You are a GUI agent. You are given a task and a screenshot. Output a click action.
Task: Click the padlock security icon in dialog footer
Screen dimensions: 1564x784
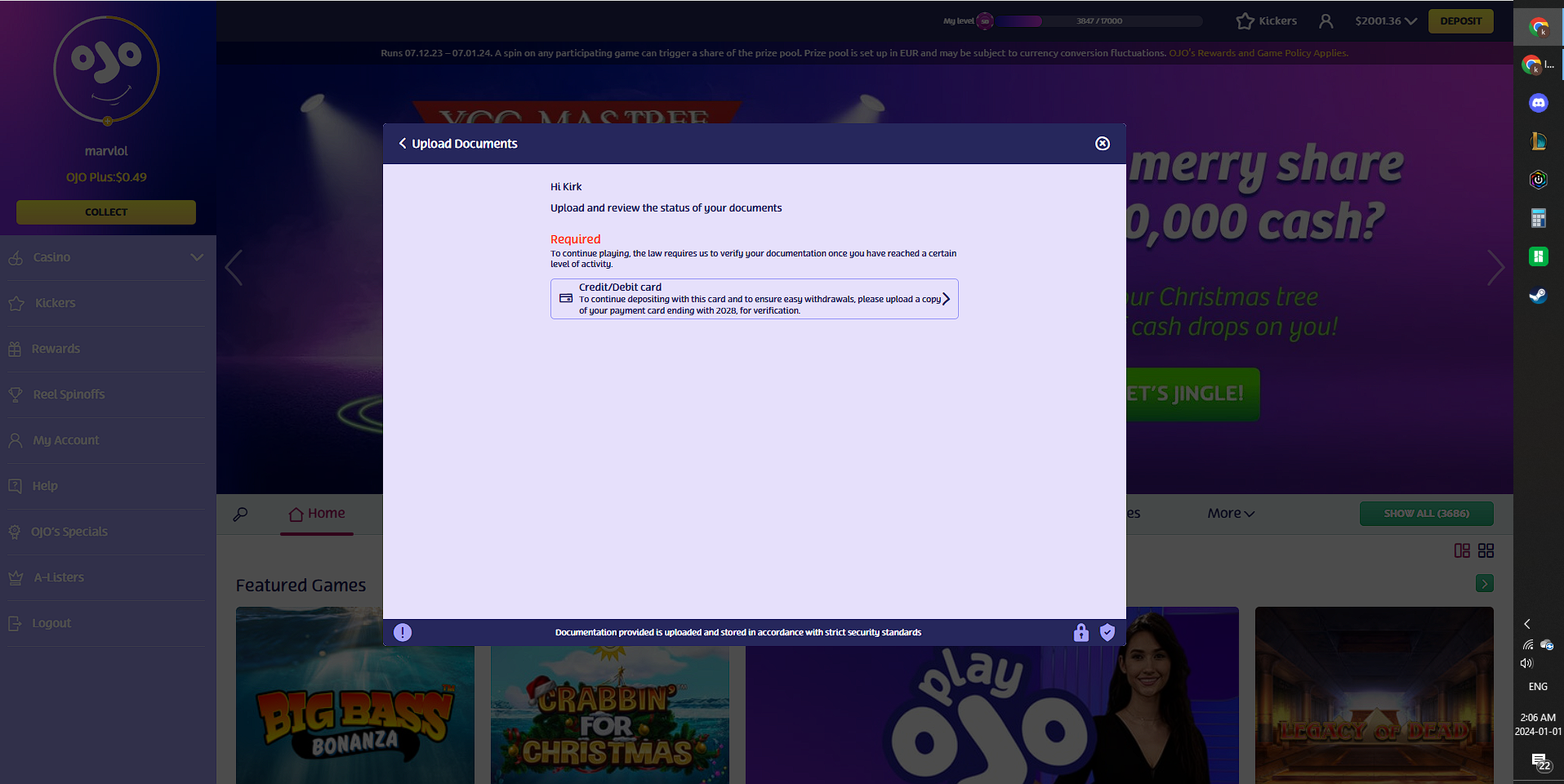point(1081,632)
